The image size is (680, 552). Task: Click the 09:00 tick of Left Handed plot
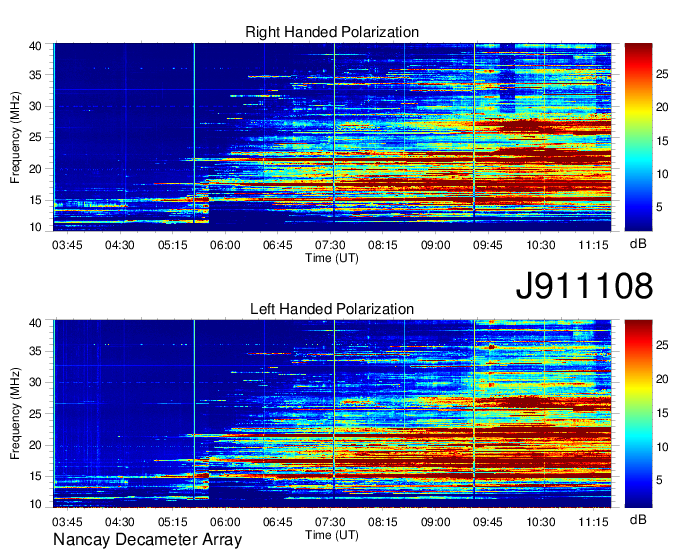[436, 522]
